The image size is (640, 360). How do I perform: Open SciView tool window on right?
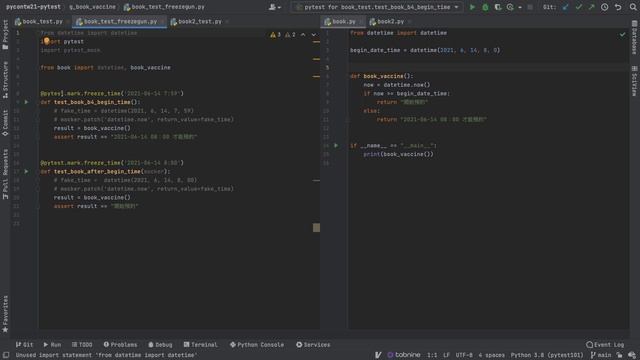(x=634, y=81)
